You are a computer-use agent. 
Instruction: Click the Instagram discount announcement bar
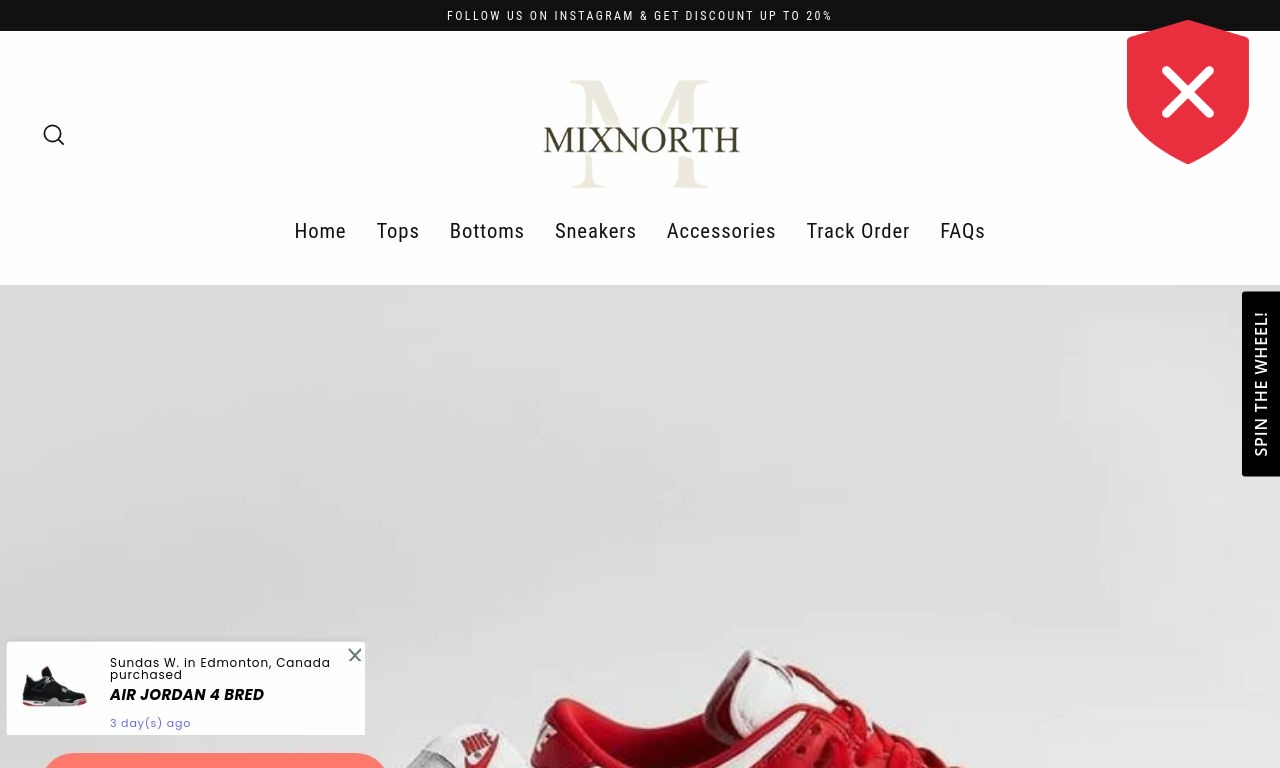click(x=640, y=16)
